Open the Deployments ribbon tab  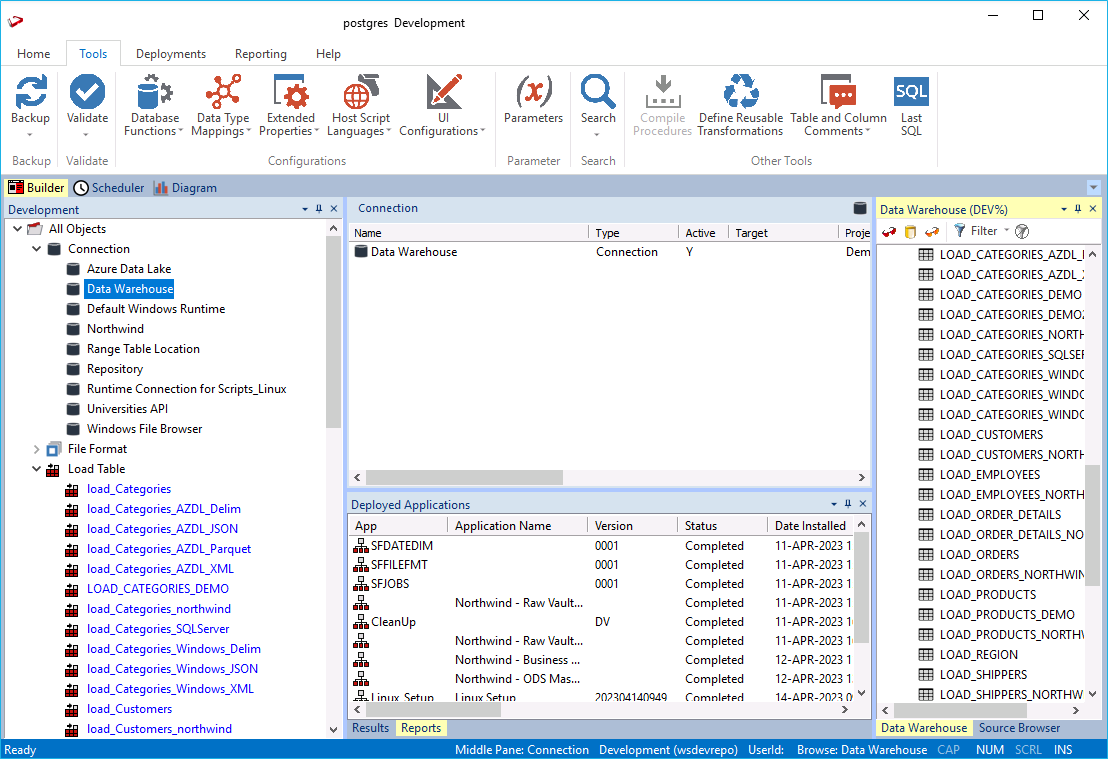[171, 54]
